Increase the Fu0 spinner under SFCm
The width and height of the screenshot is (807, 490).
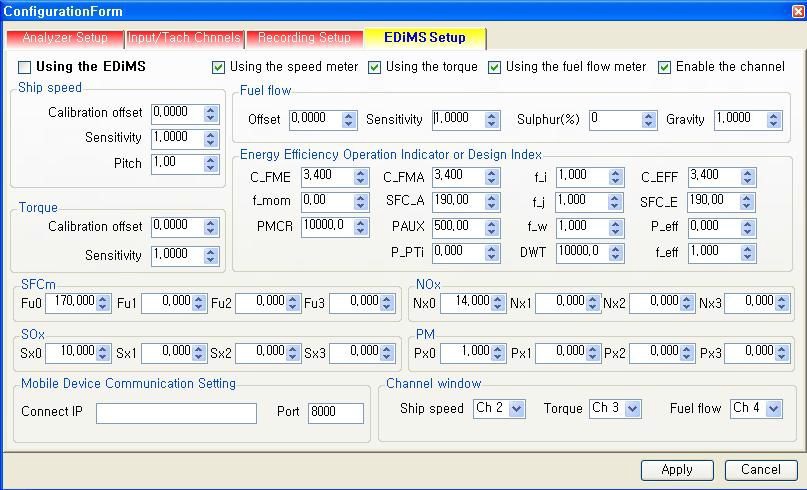(103, 297)
